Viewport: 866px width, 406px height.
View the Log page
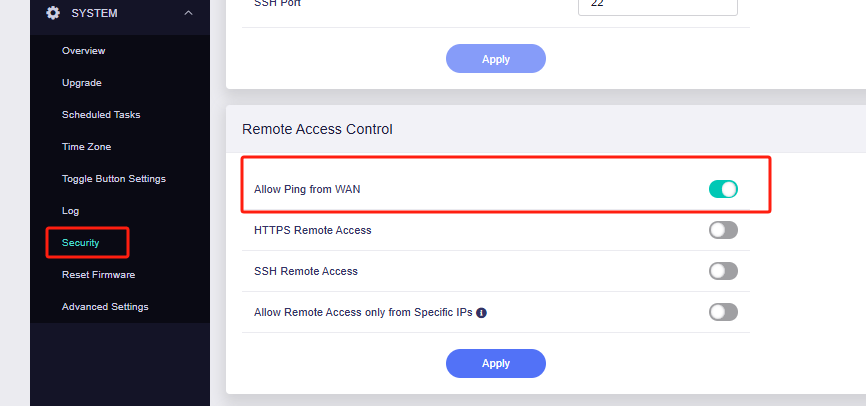[x=70, y=210]
